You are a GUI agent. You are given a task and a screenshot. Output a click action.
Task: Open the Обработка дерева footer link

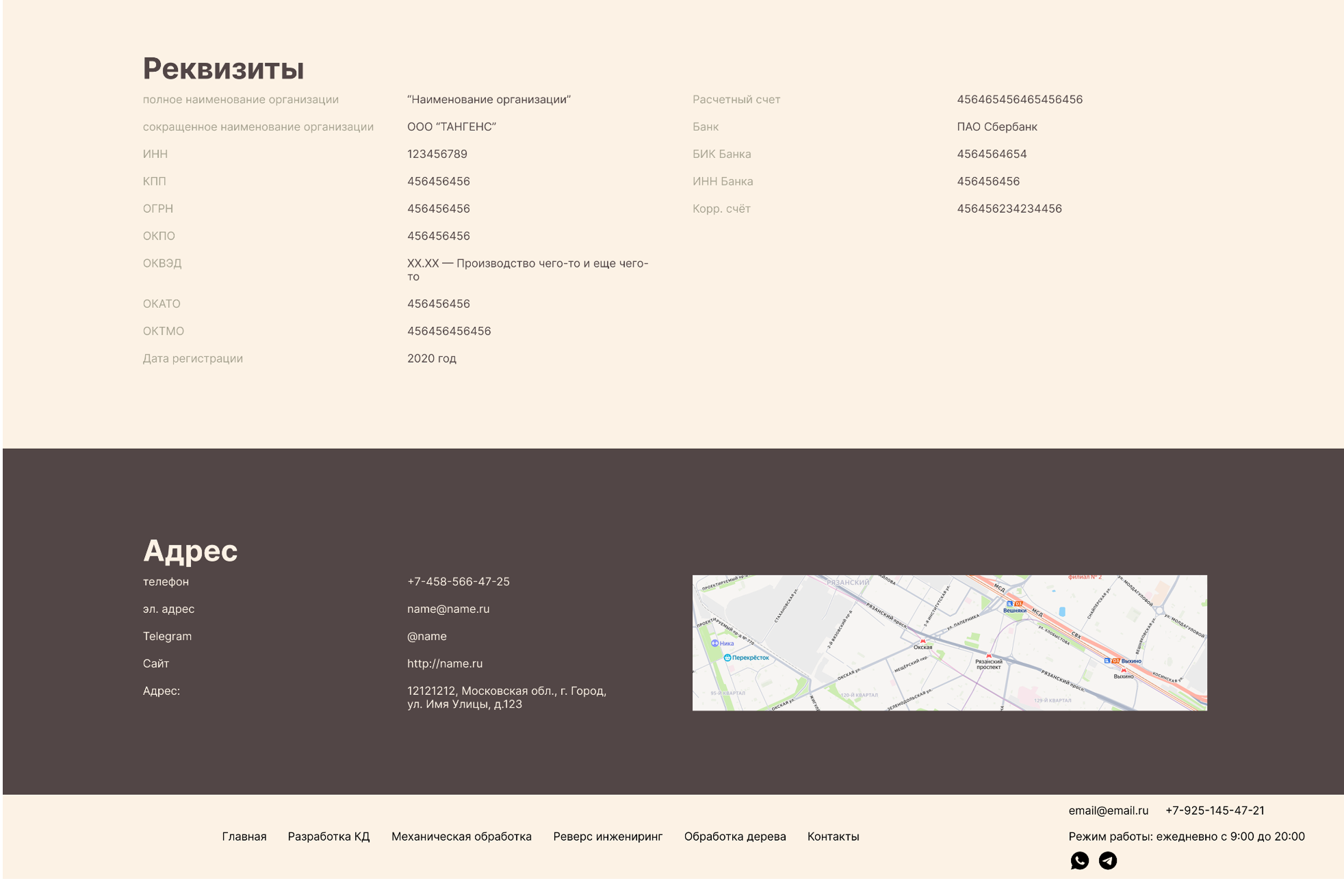(735, 836)
